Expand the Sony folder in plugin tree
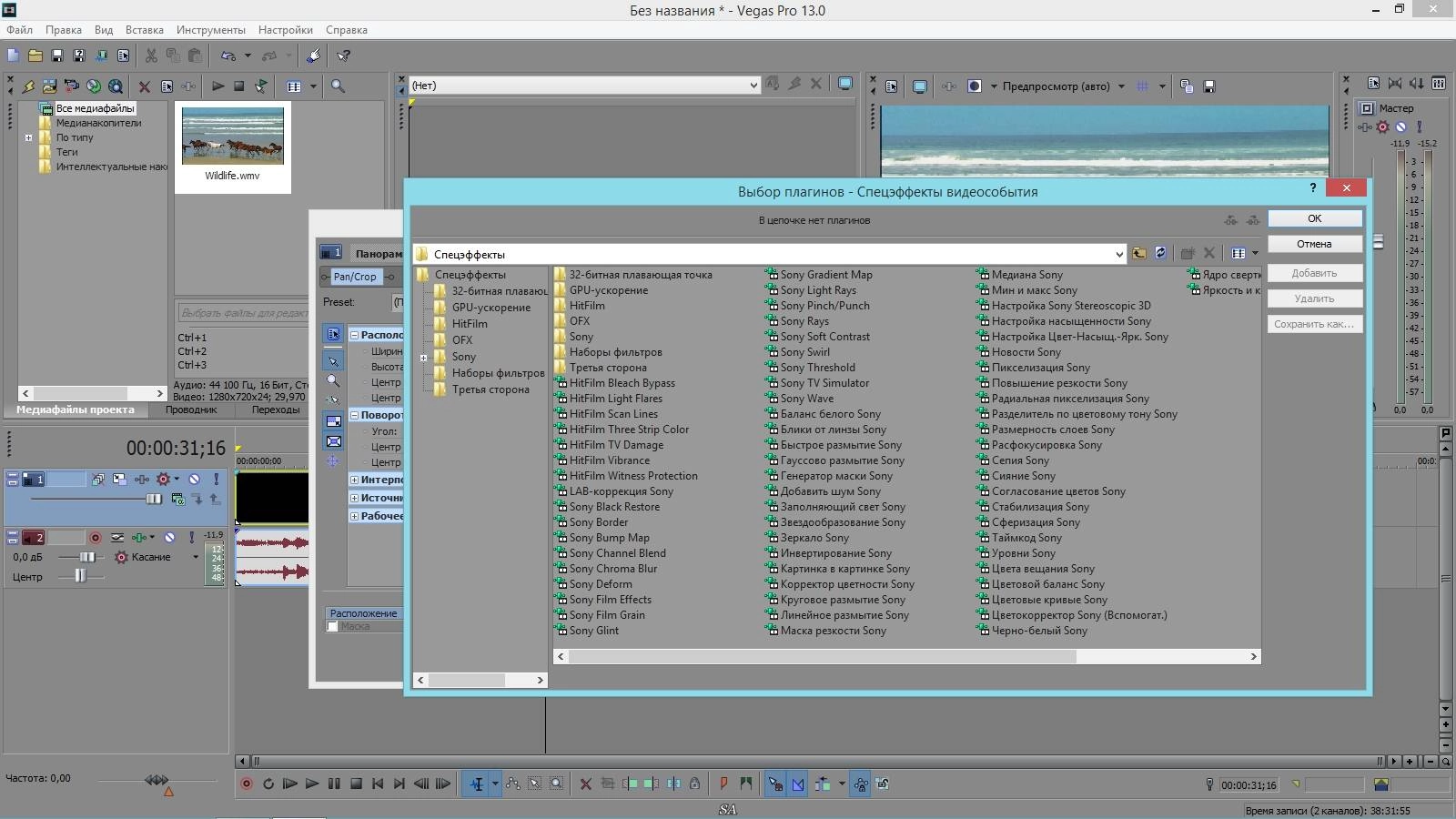The height and width of the screenshot is (819, 1456). [423, 358]
